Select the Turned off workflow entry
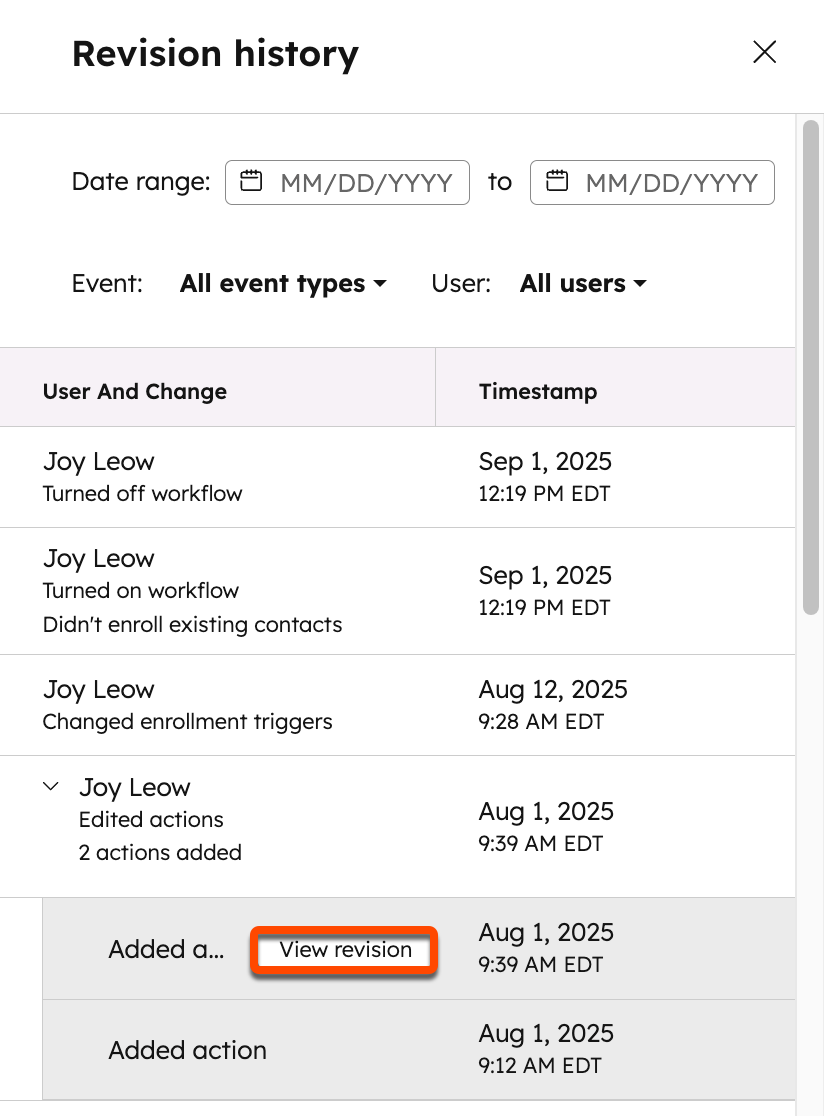 point(200,477)
